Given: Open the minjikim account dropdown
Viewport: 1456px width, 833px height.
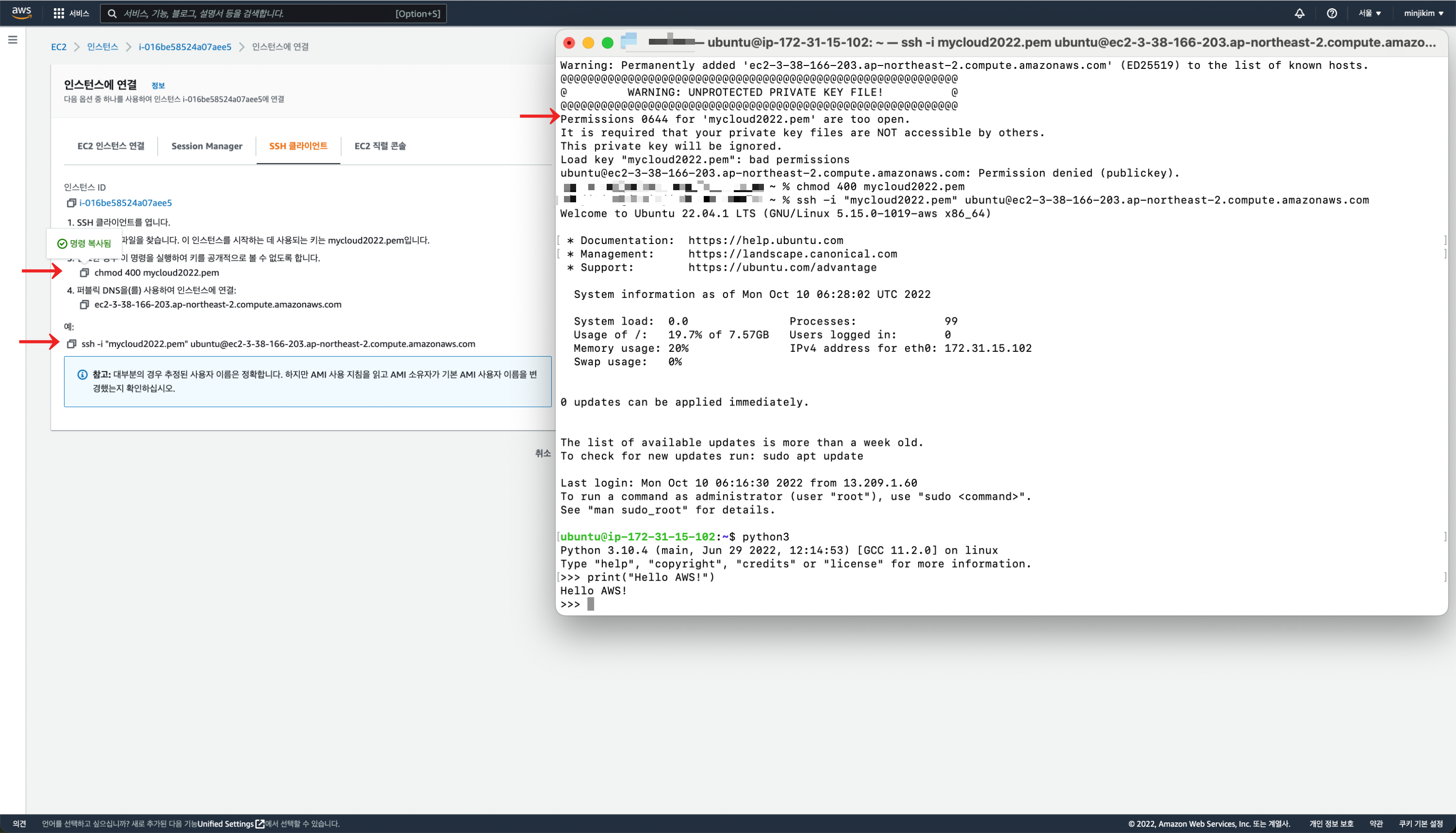Looking at the screenshot, I should [1423, 13].
